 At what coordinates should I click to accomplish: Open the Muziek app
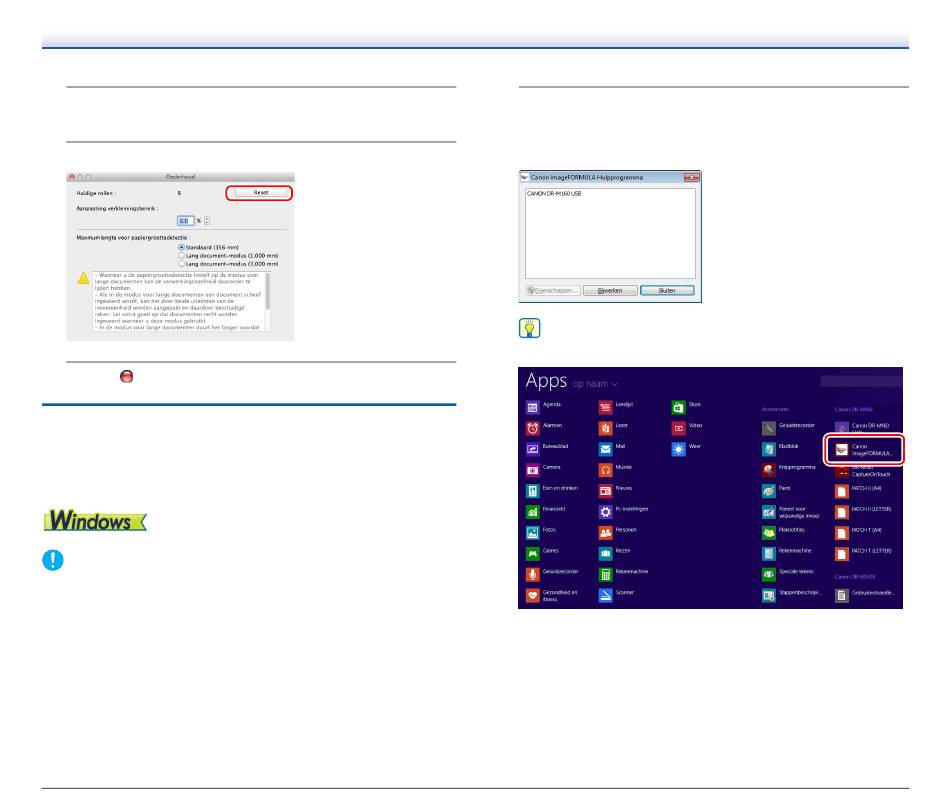coord(616,470)
